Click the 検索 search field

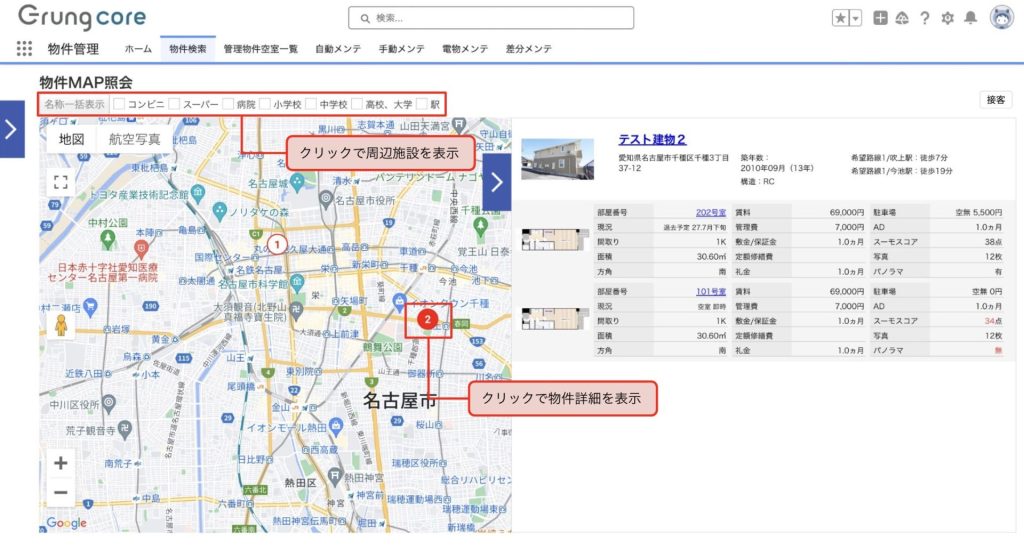click(490, 18)
